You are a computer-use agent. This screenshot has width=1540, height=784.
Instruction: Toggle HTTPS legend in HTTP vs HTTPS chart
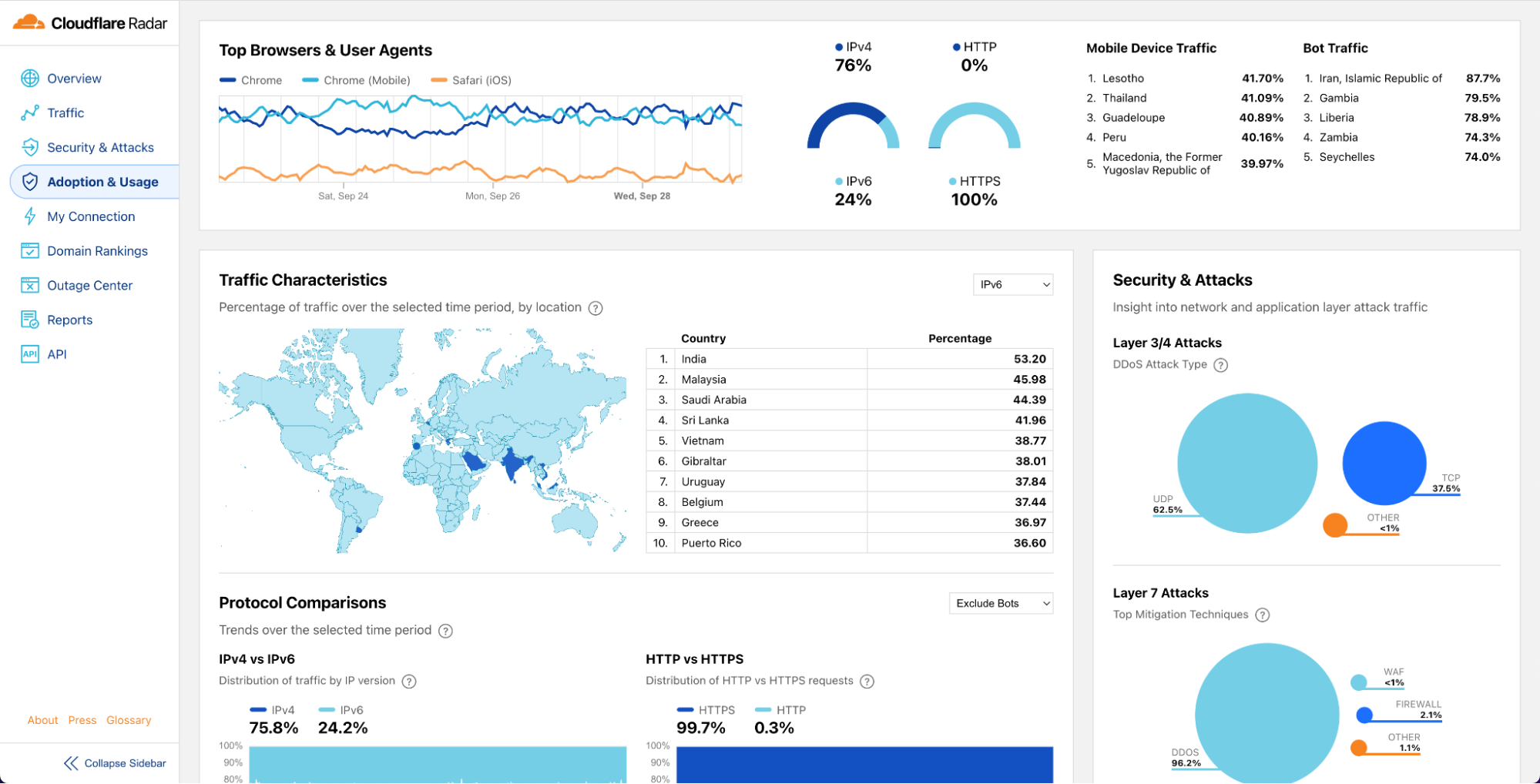click(x=706, y=710)
